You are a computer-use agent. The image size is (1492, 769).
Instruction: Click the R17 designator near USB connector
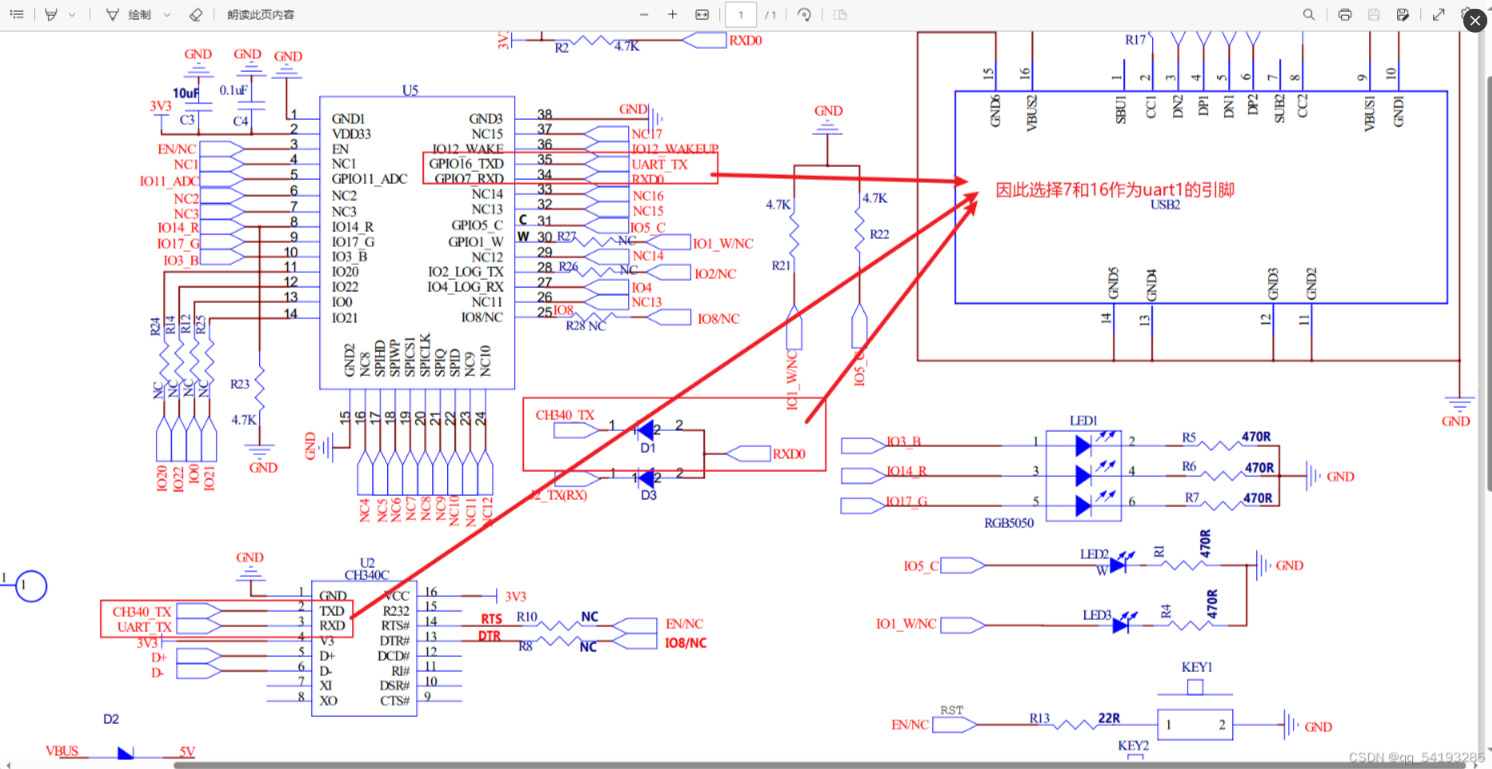pyautogui.click(x=1136, y=40)
